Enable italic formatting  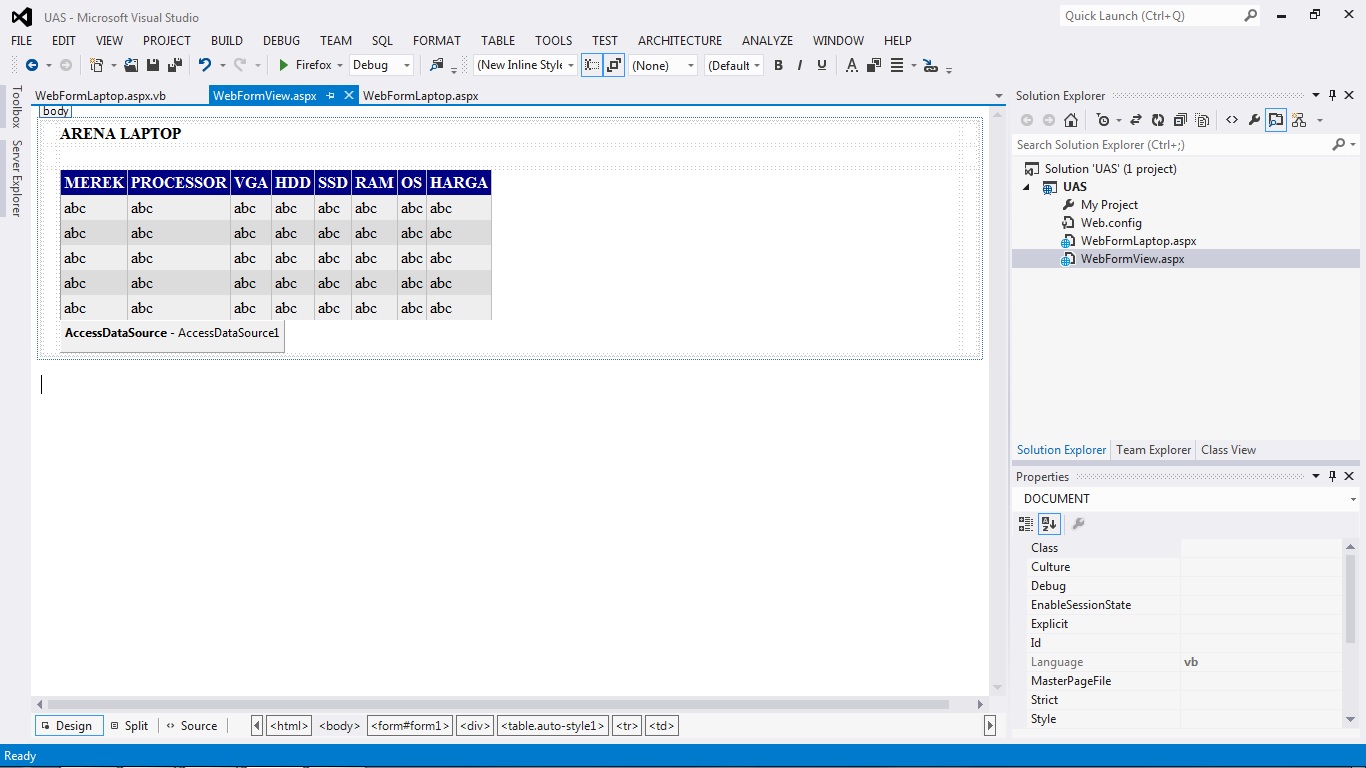(x=799, y=65)
